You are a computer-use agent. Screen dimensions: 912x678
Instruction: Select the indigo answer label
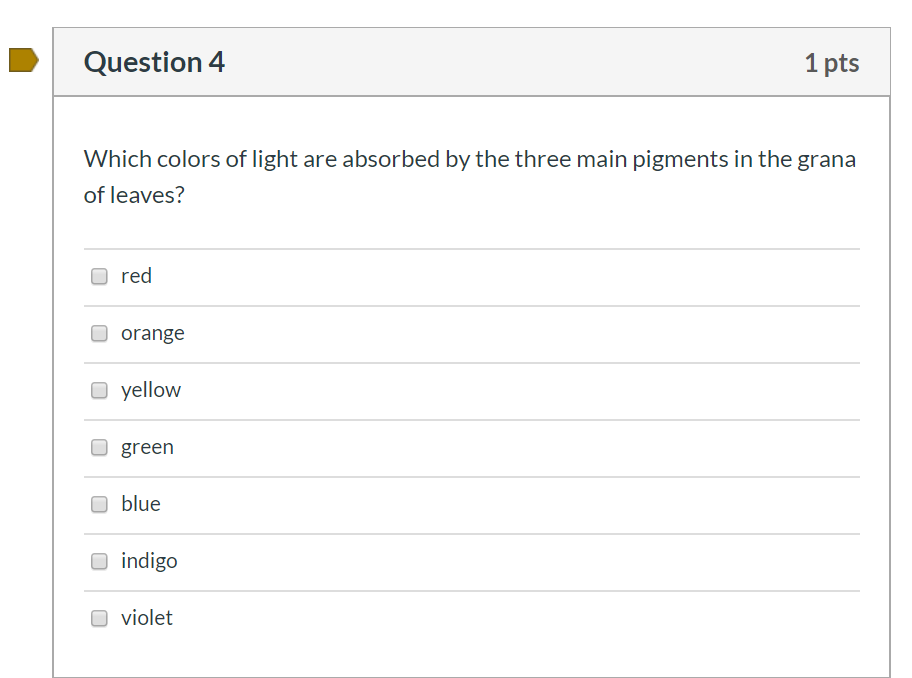pyautogui.click(x=148, y=561)
